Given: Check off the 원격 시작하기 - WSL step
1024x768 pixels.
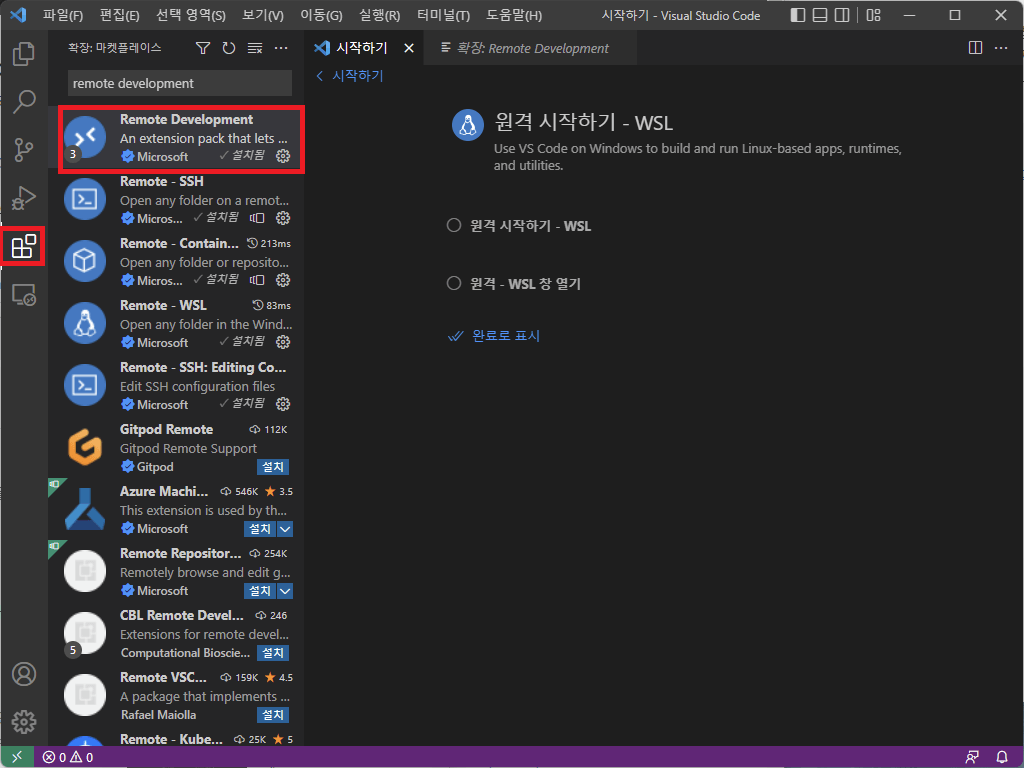Looking at the screenshot, I should coord(453,225).
